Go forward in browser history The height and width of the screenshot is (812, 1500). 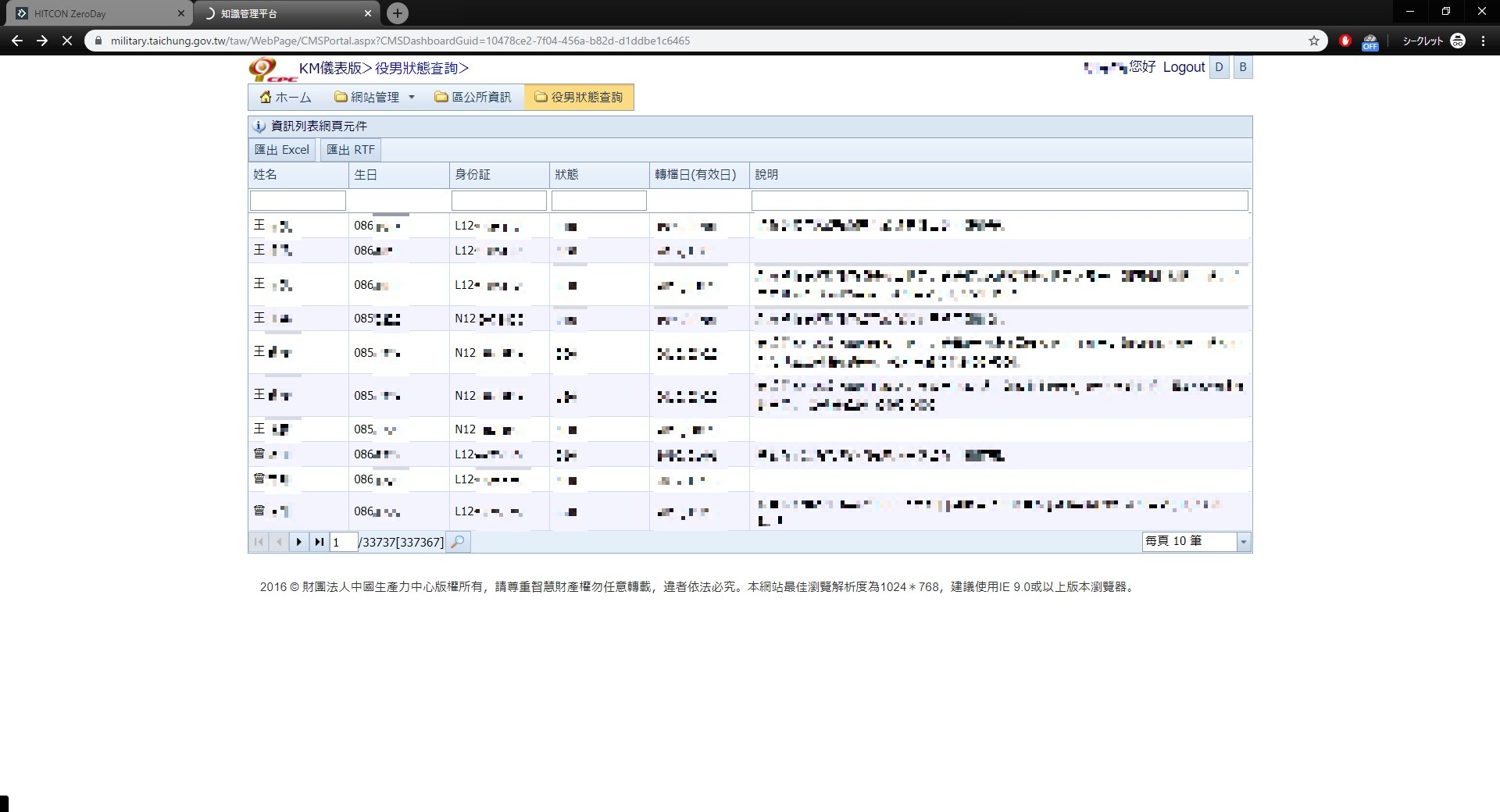point(42,41)
